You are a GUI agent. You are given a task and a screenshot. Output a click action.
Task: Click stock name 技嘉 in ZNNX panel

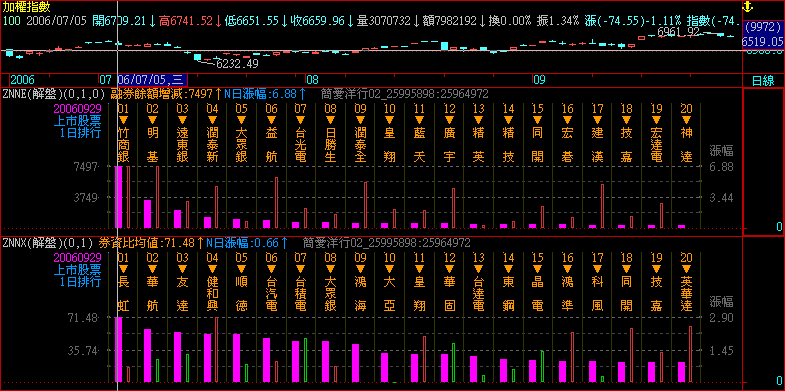tap(656, 294)
